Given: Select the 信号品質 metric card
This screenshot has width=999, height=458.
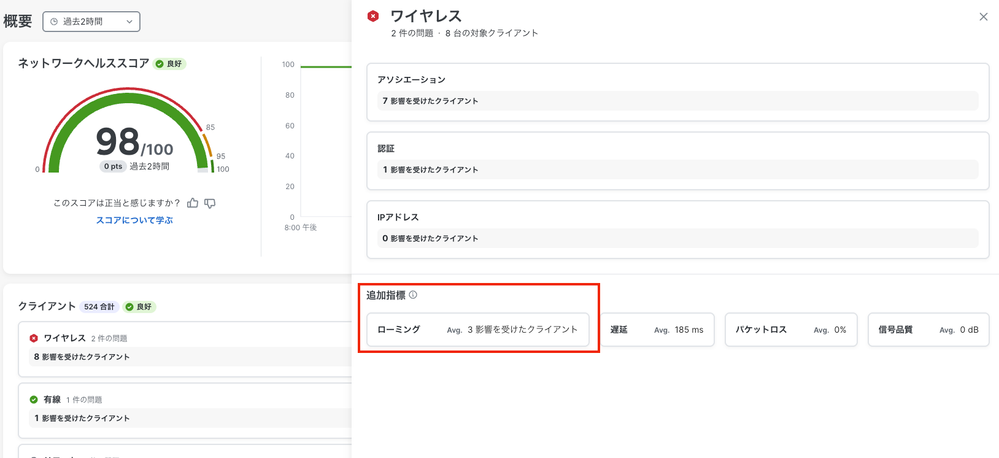Looking at the screenshot, I should click(x=928, y=329).
